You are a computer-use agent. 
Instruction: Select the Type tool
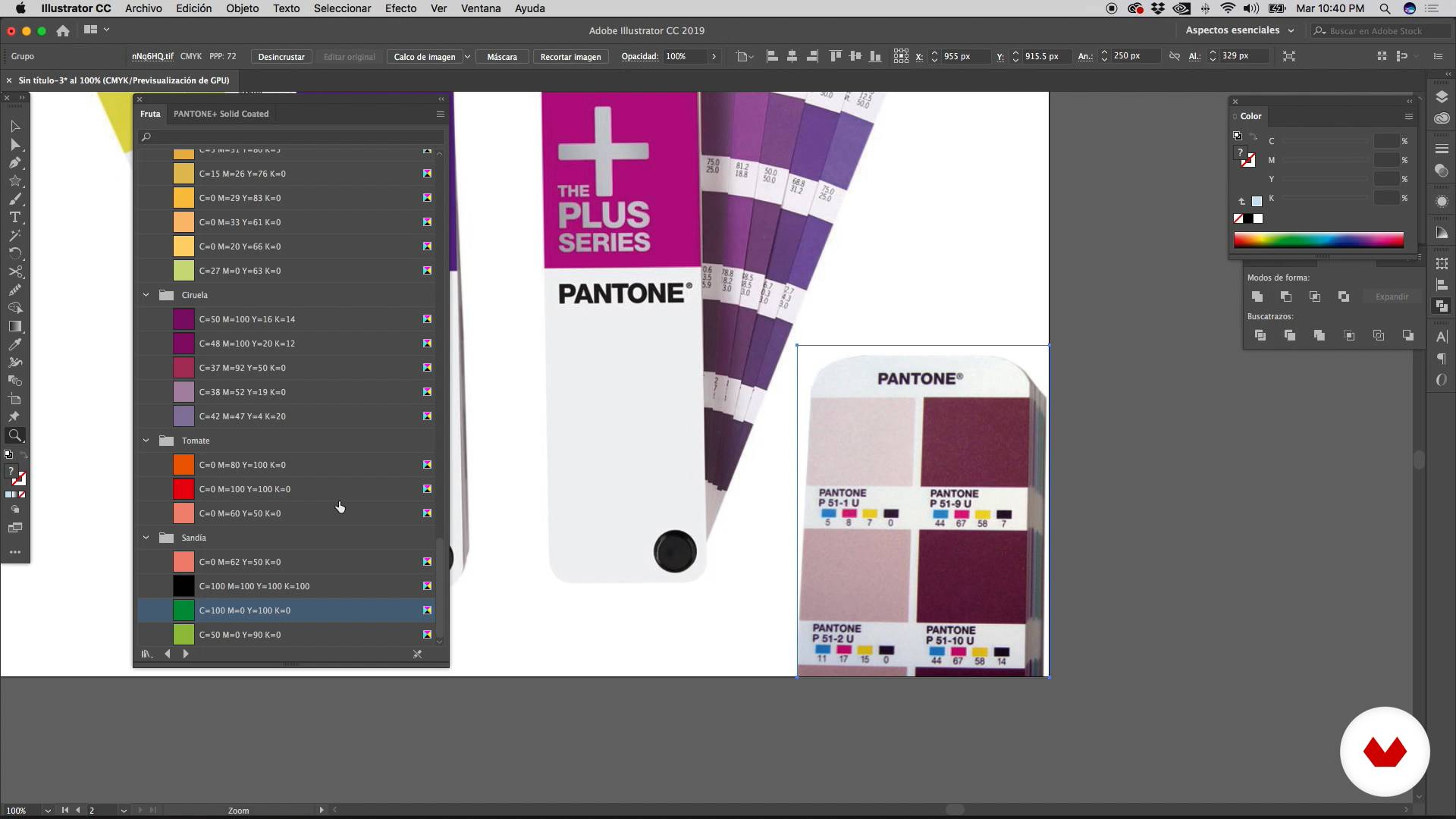pos(14,217)
